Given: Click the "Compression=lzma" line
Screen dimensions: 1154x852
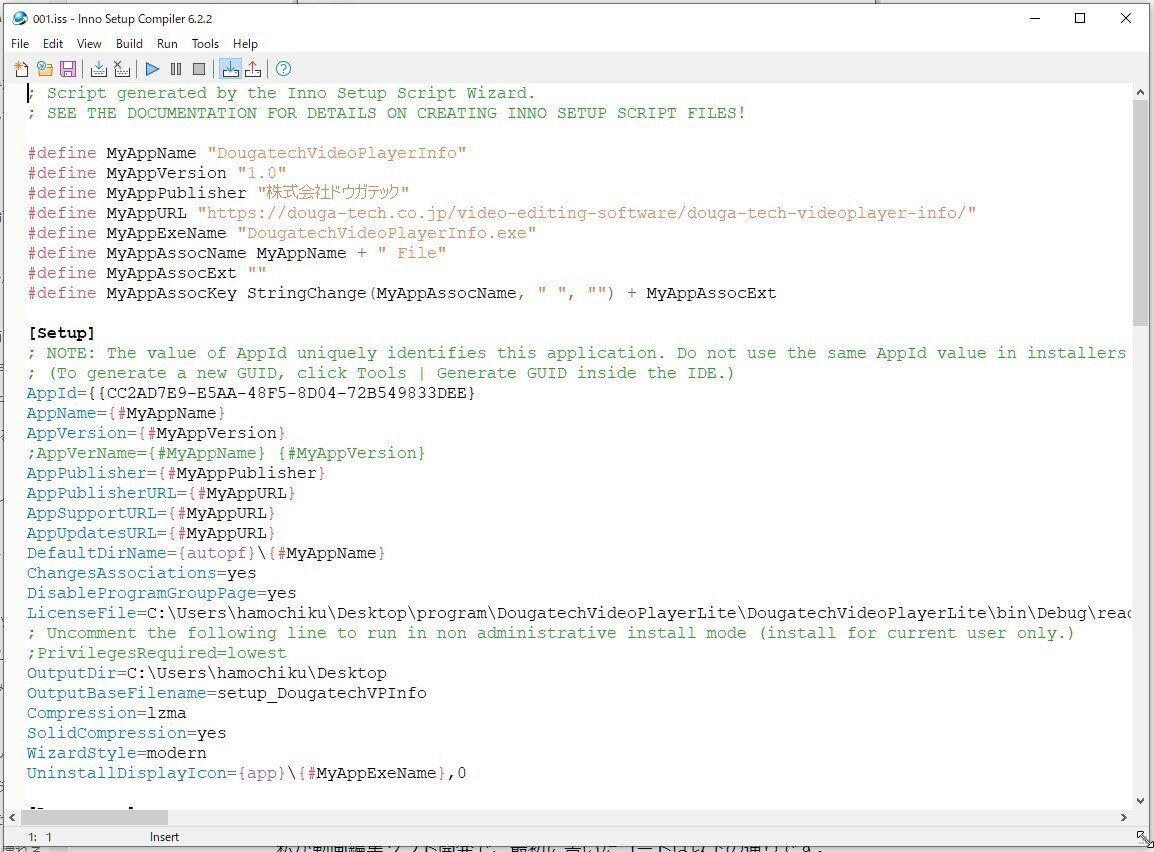Looking at the screenshot, I should pos(107,713).
